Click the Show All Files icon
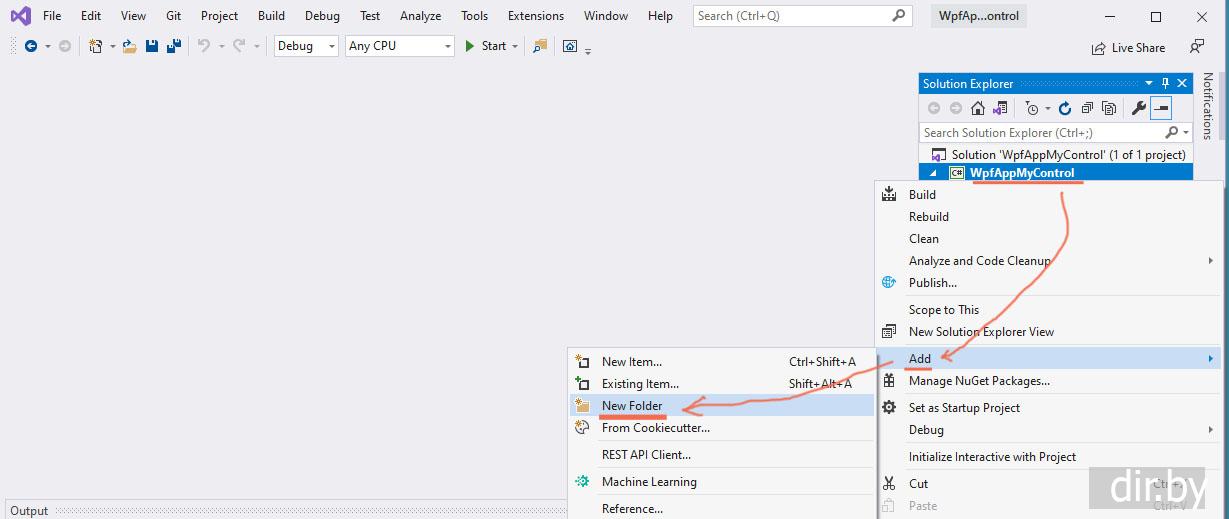 [x=1109, y=108]
